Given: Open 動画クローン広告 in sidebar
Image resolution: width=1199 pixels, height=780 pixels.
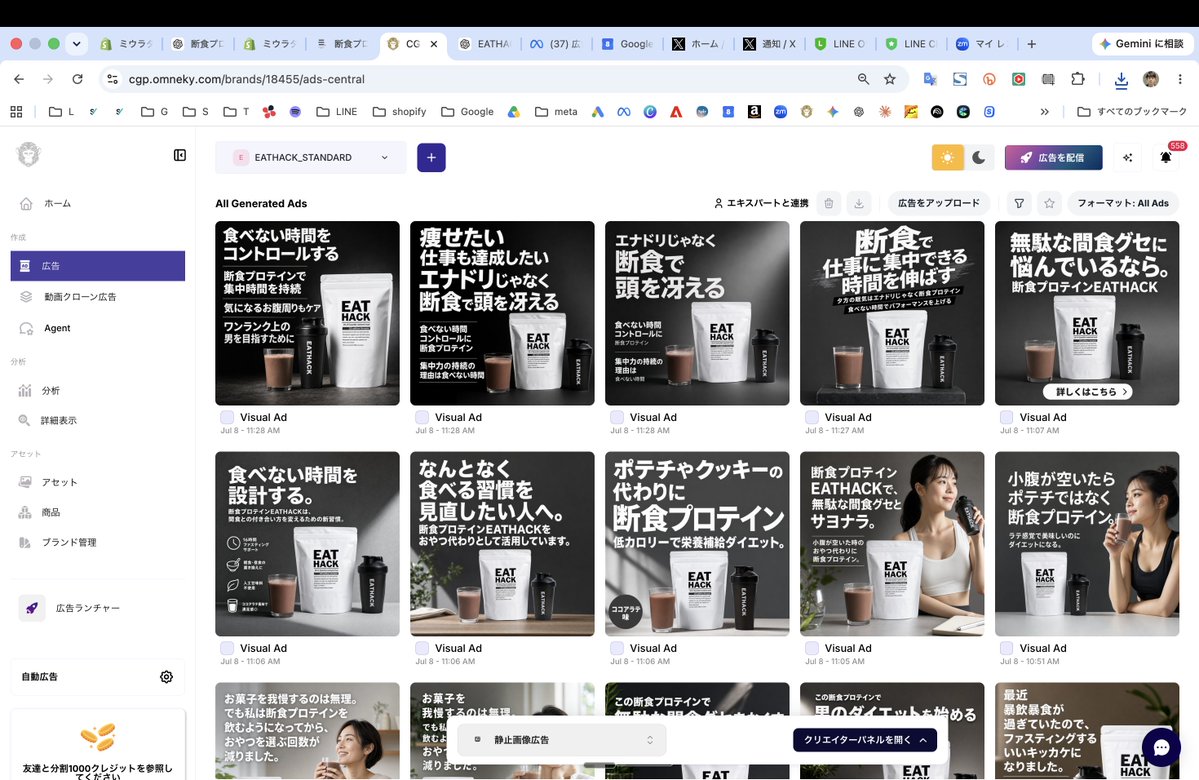Looking at the screenshot, I should click(x=98, y=297).
